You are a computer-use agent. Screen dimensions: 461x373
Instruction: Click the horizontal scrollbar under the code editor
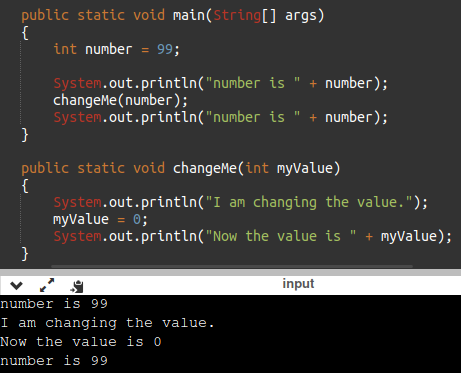click(x=232, y=266)
